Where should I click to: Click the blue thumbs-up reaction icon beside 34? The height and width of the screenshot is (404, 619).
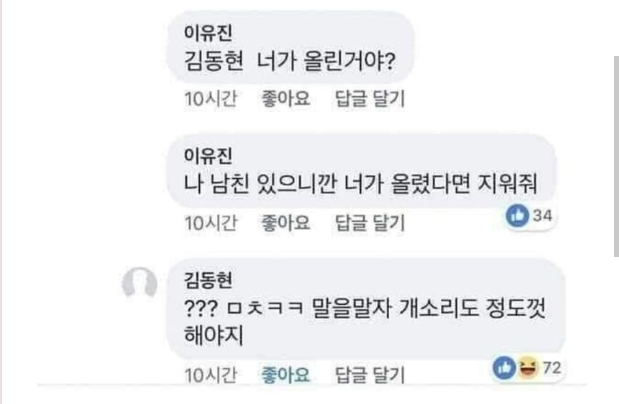(517, 215)
